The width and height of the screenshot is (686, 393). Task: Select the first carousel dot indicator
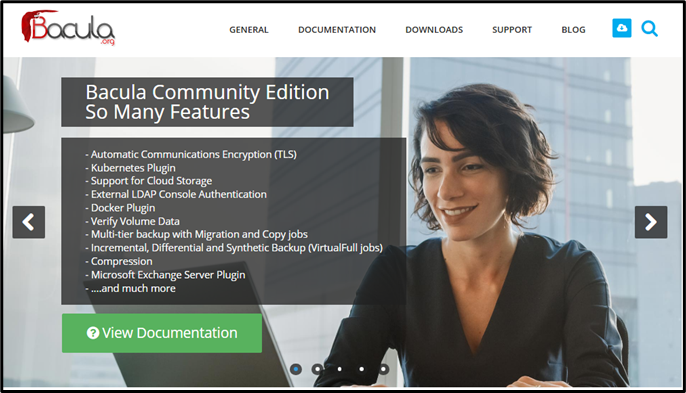click(296, 369)
